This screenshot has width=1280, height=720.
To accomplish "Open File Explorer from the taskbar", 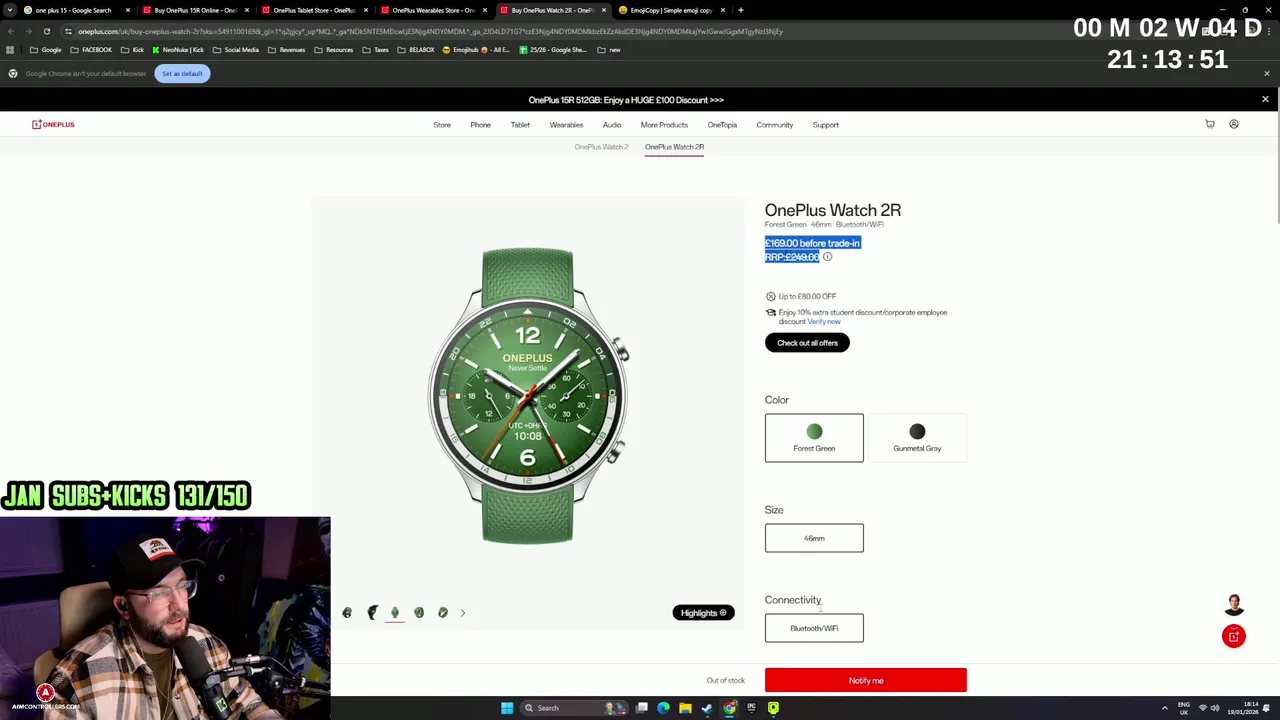I will (685, 708).
